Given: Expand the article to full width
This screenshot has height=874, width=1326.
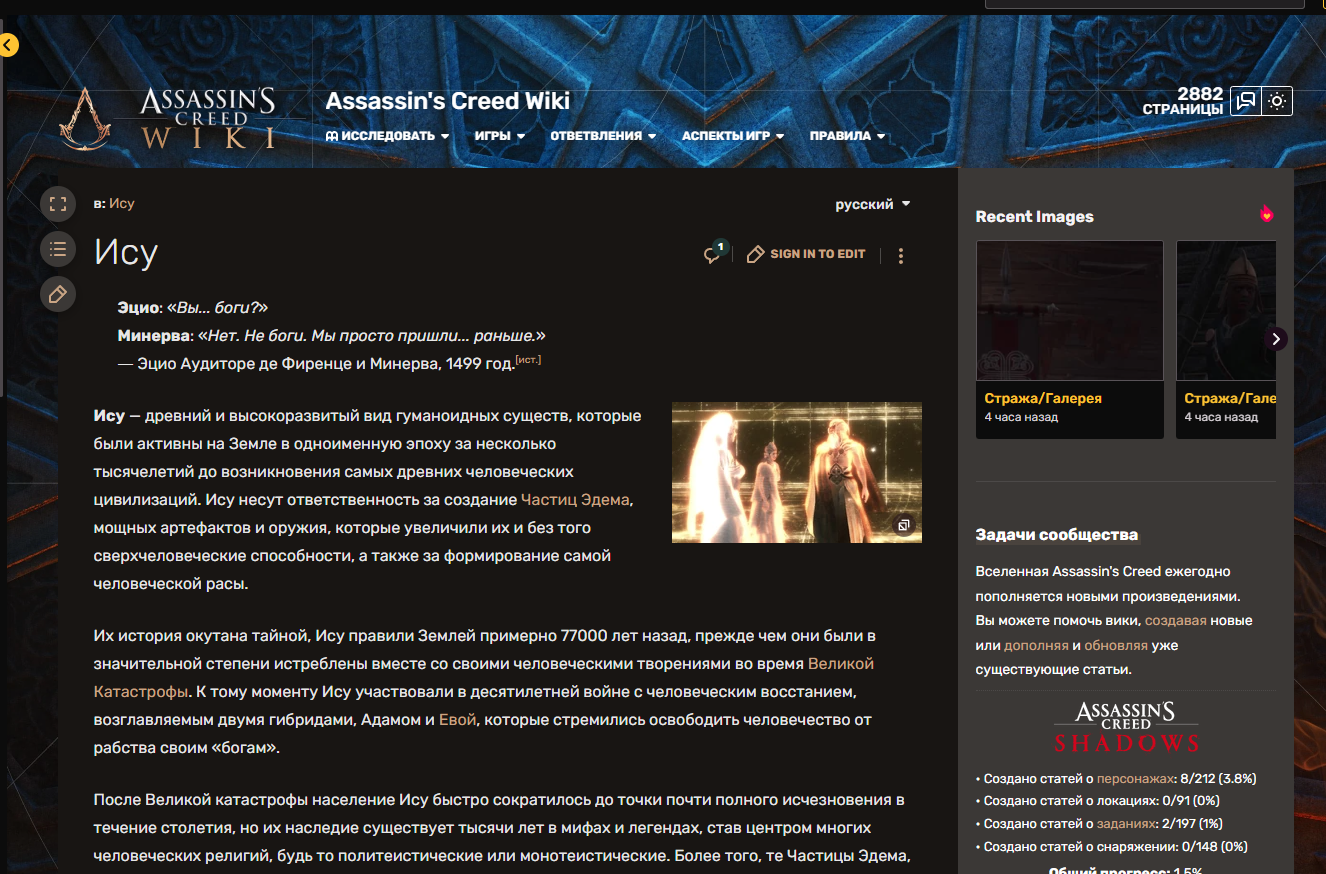Looking at the screenshot, I should pos(58,204).
